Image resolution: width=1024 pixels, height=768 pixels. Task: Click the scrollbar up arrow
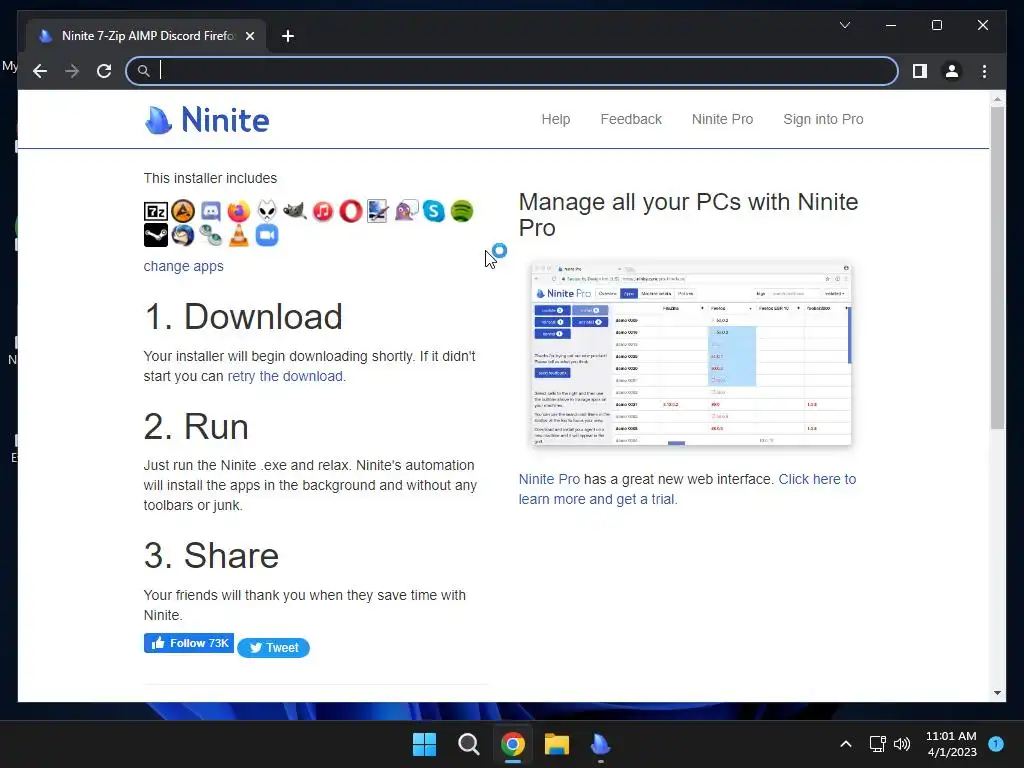997,99
